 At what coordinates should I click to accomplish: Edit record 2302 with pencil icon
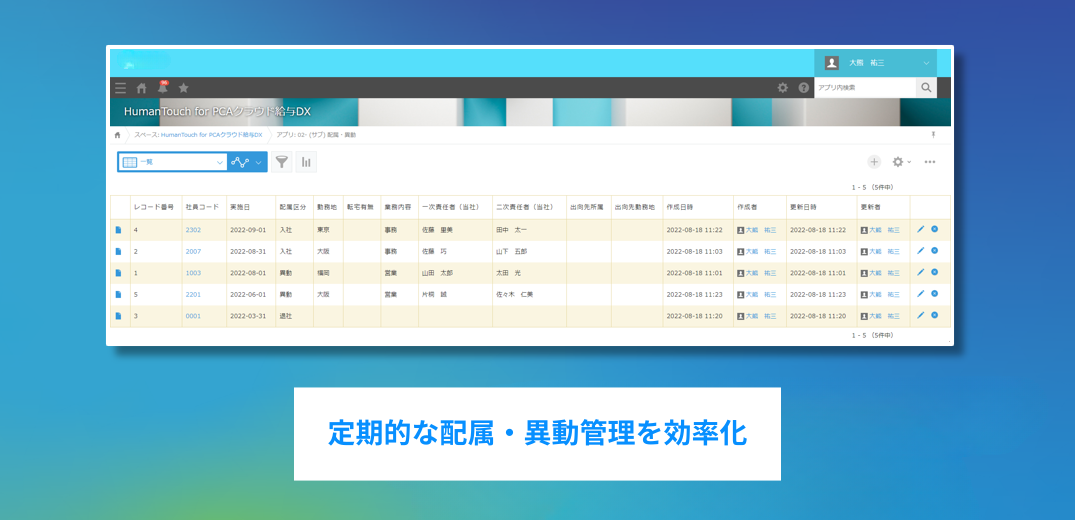[920, 229]
